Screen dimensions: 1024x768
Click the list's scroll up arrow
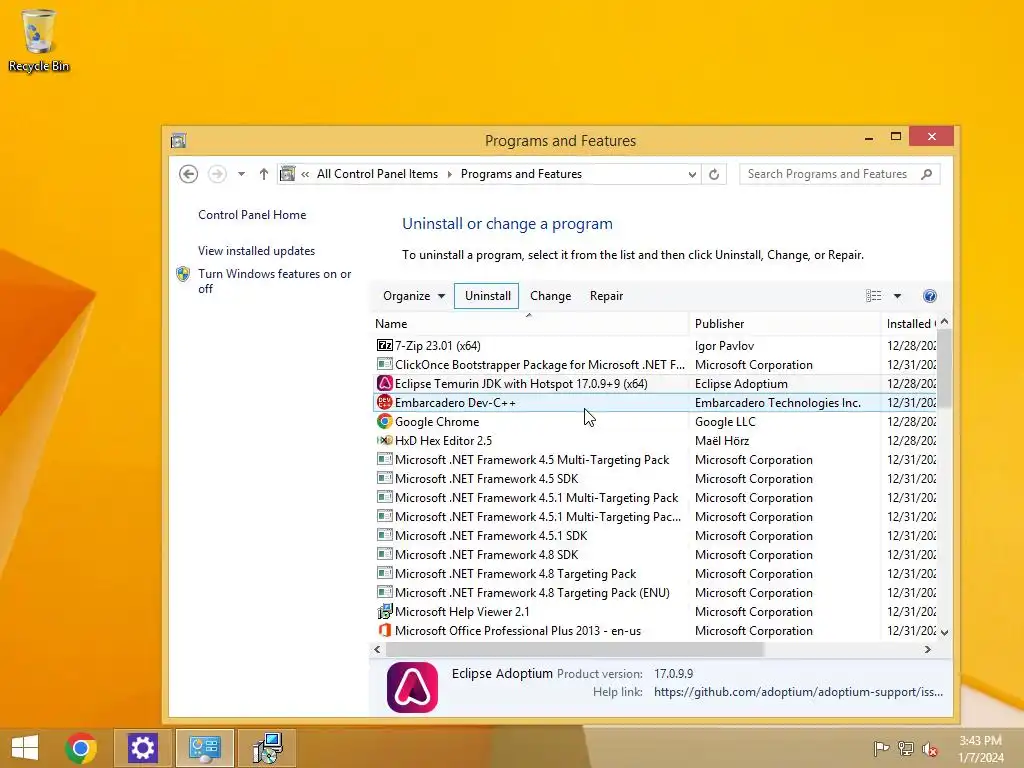[x=944, y=323]
